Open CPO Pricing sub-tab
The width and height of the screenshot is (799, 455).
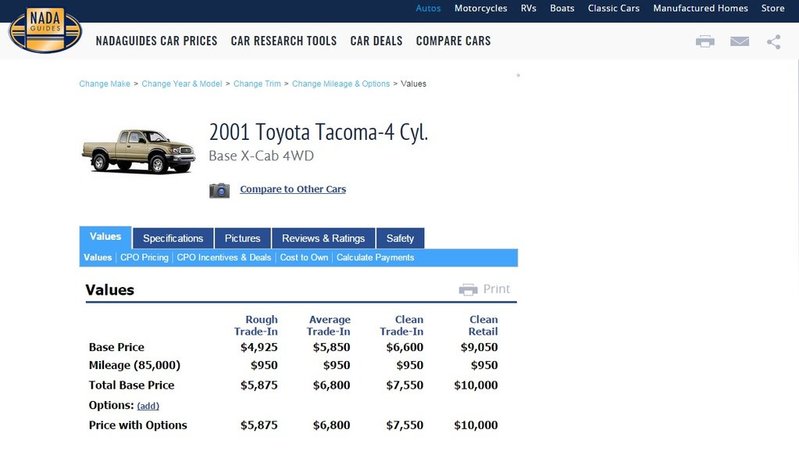tap(144, 258)
